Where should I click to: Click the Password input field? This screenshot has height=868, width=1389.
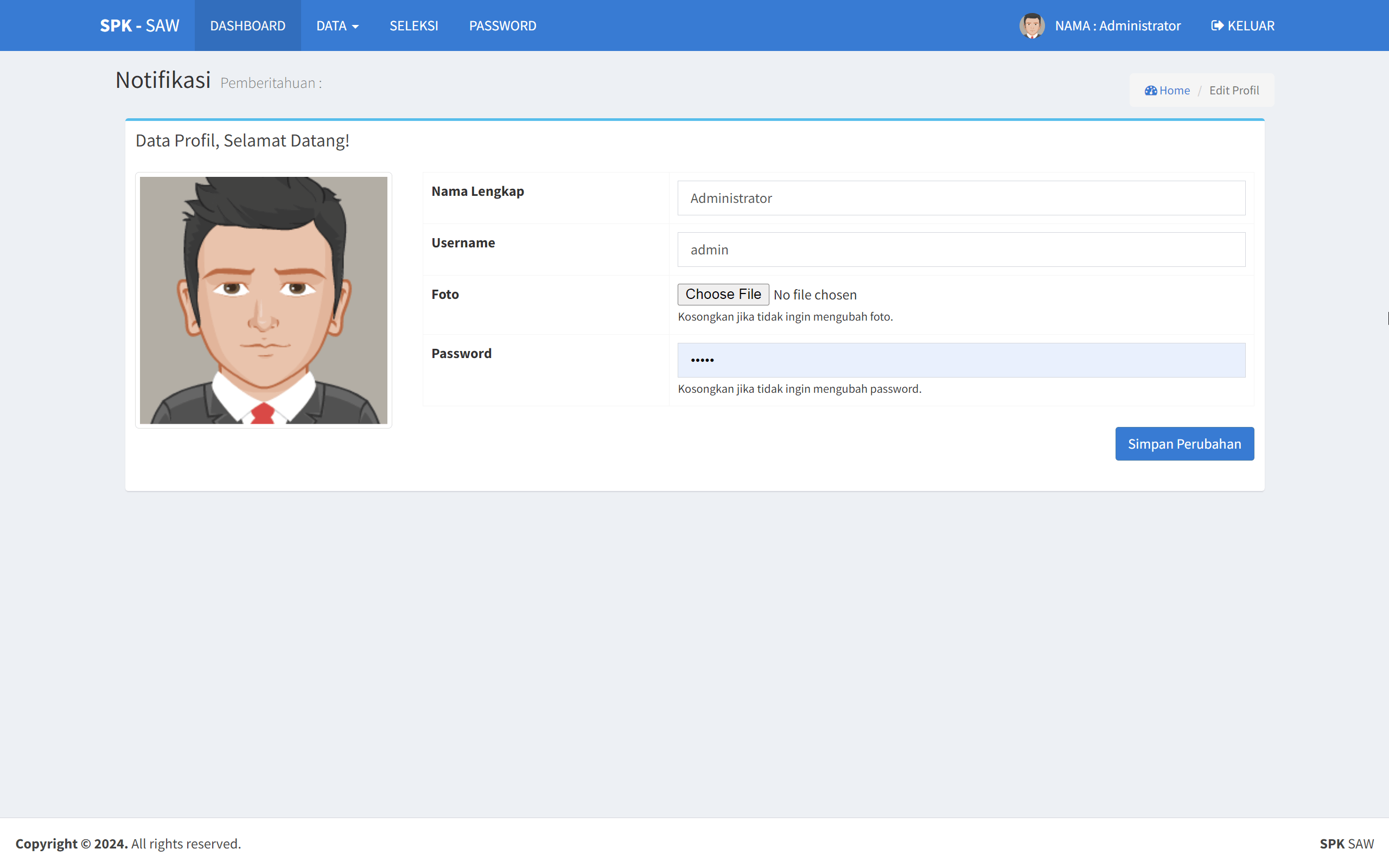pyautogui.click(x=961, y=360)
